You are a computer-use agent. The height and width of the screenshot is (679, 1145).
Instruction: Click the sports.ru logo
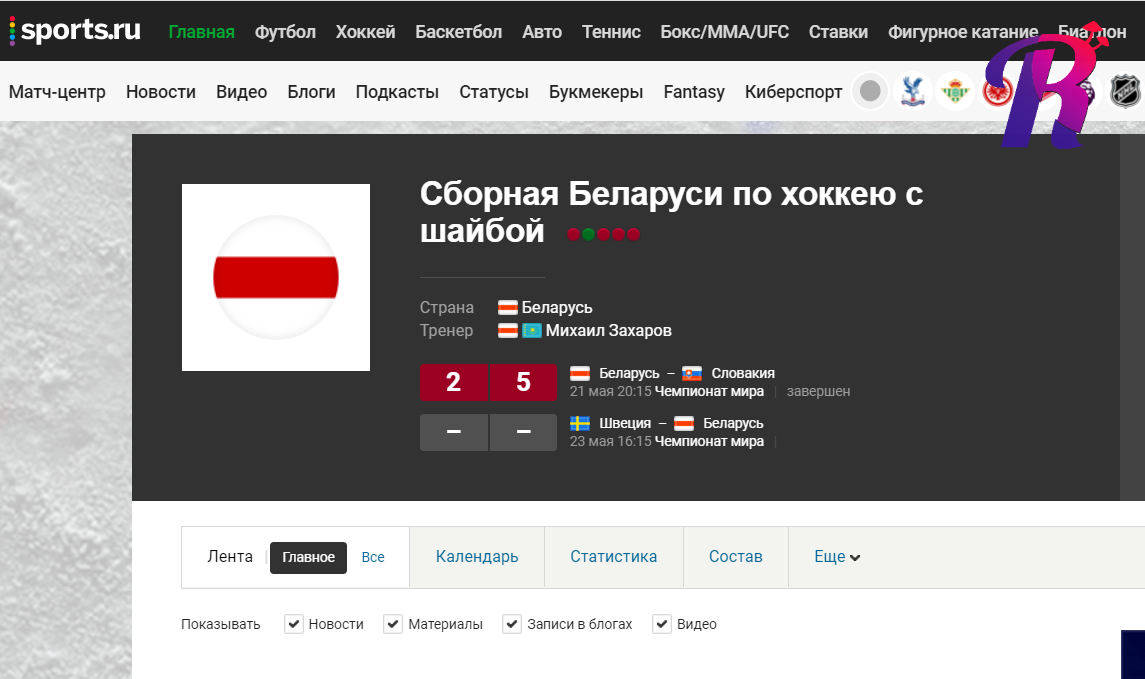coord(74,30)
